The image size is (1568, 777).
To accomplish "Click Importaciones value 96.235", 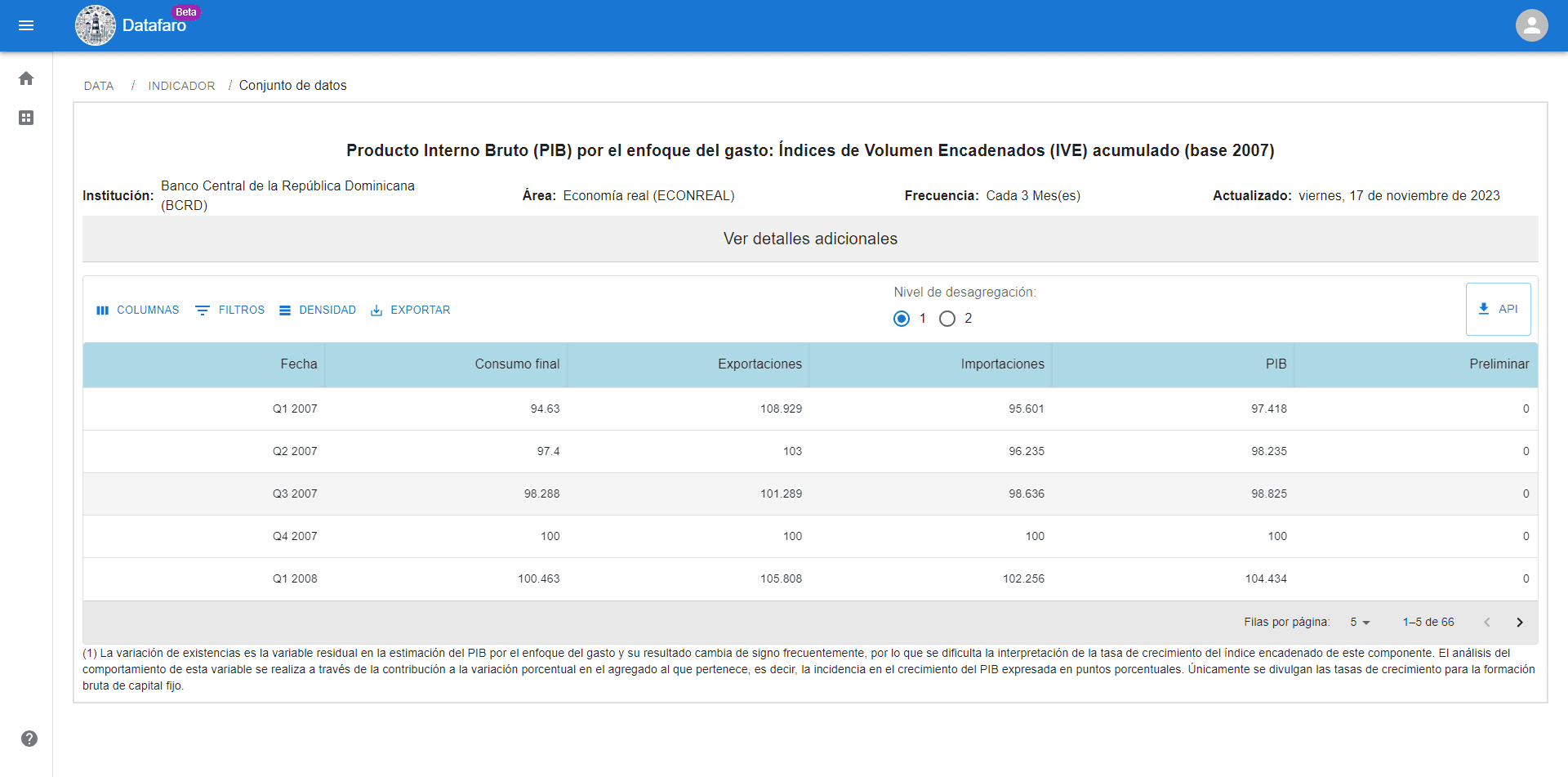I will 1027,452.
